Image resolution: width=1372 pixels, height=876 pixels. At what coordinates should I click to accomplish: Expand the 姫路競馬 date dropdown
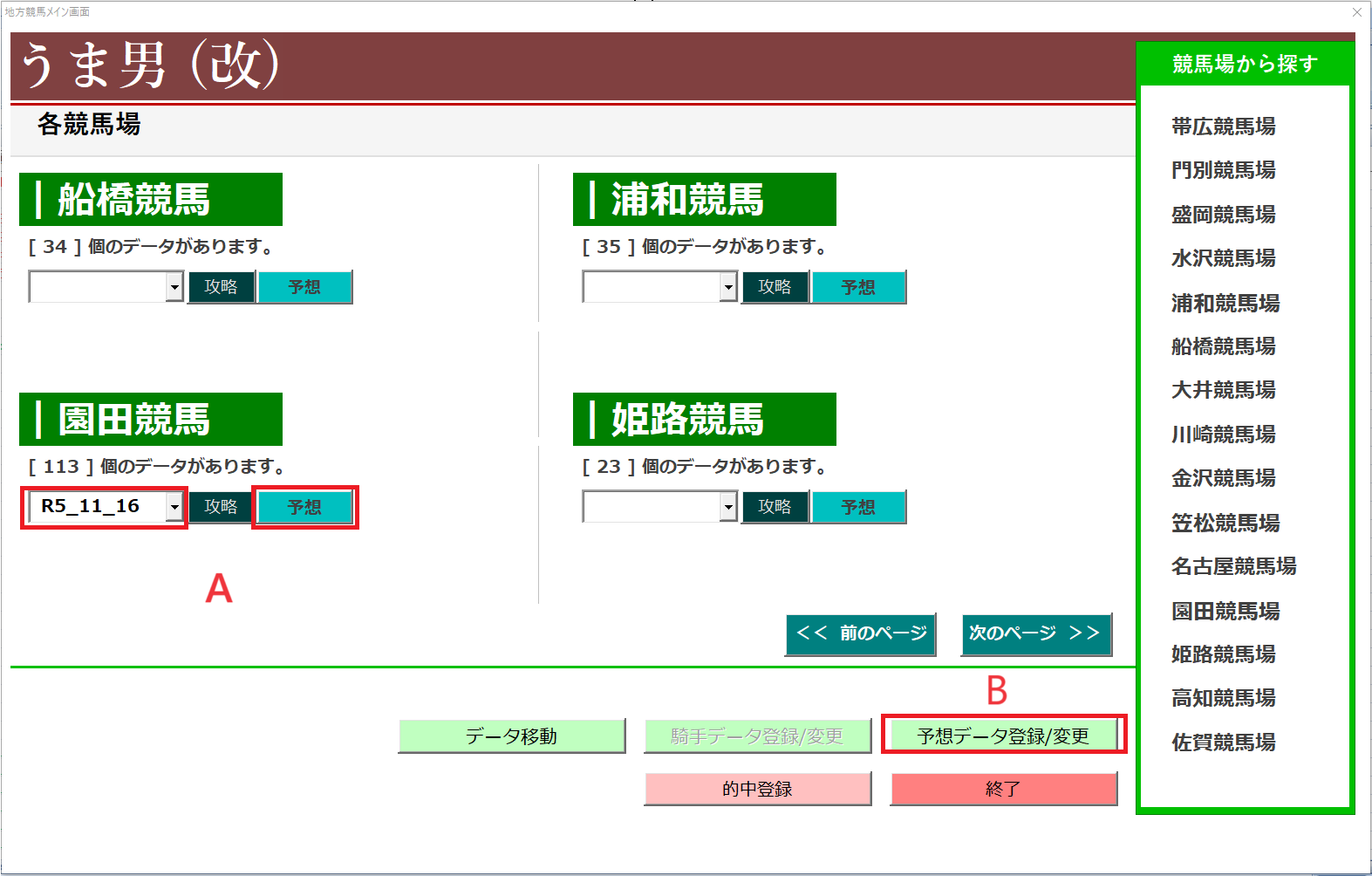[728, 507]
